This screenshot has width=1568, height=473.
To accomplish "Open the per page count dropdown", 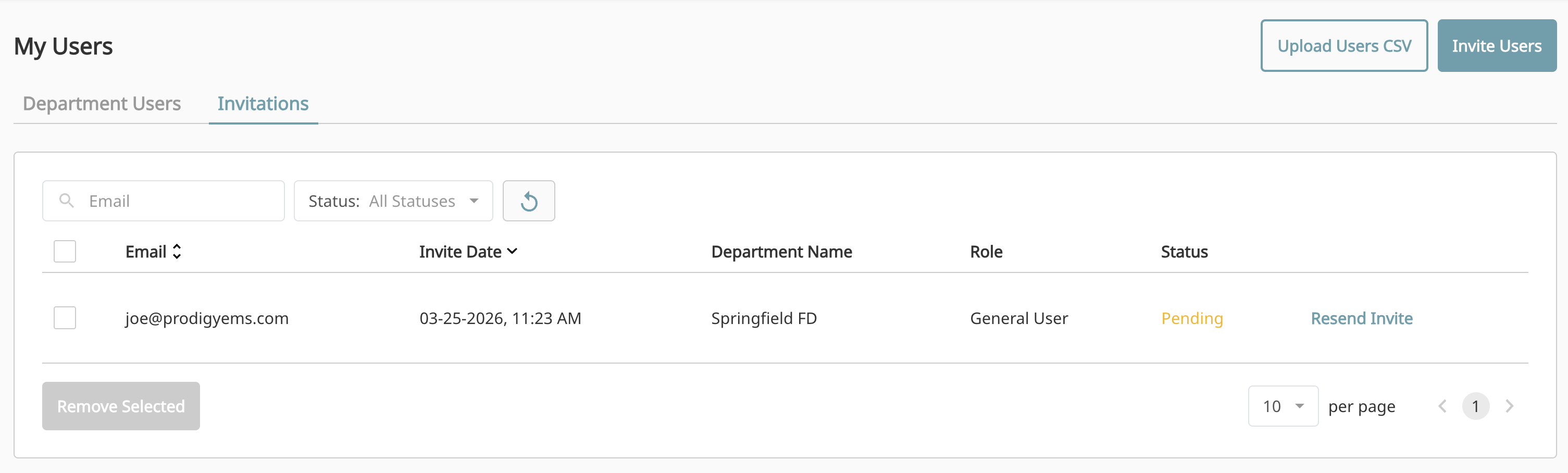I will tap(1283, 406).
